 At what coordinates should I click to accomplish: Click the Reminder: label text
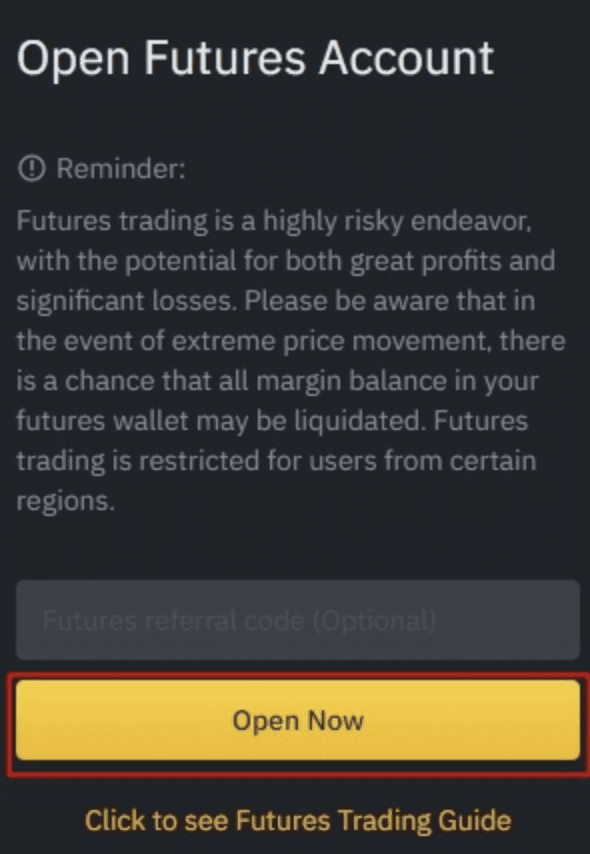point(121,168)
